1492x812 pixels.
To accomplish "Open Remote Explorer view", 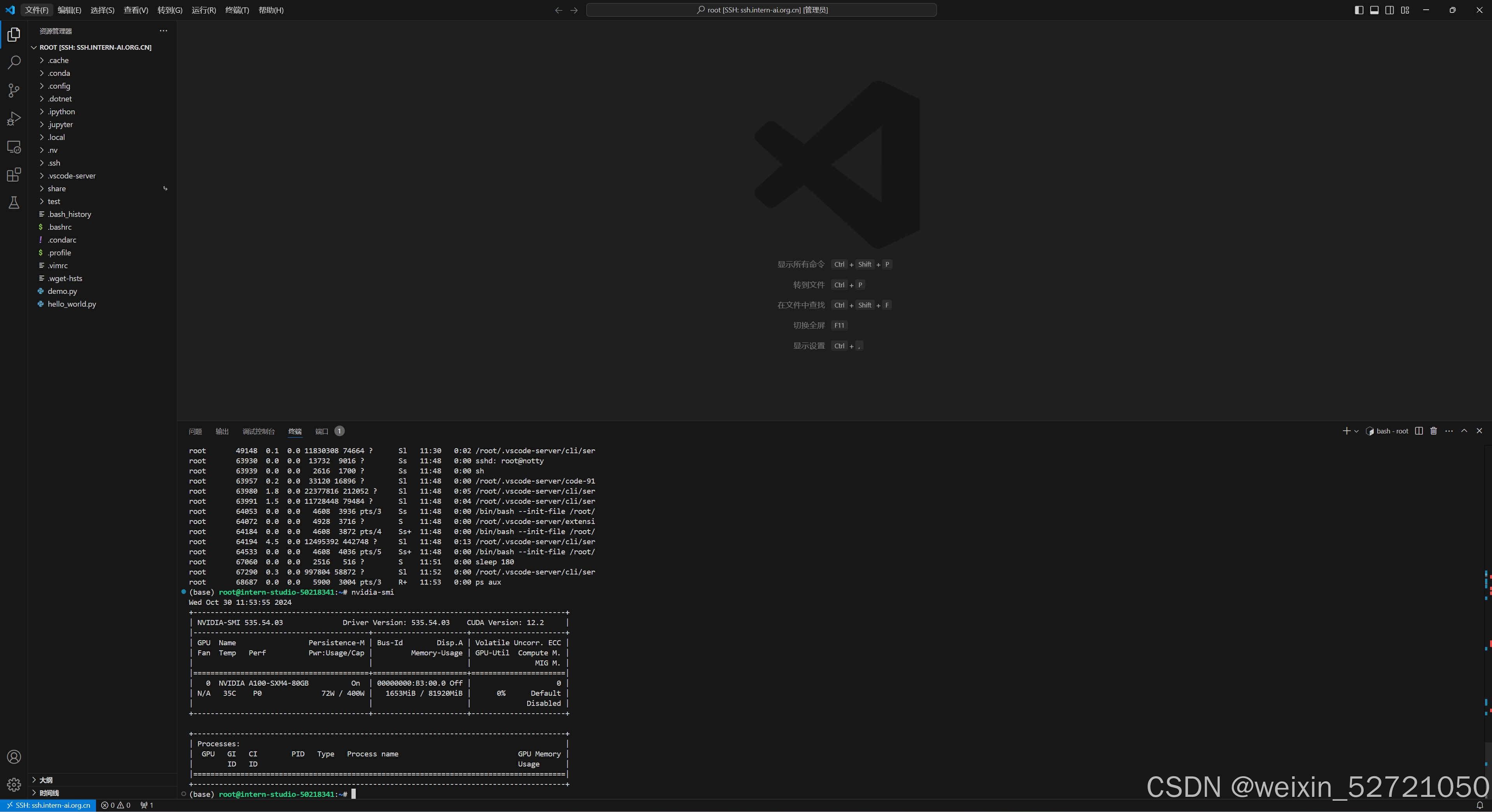I will tap(14, 147).
